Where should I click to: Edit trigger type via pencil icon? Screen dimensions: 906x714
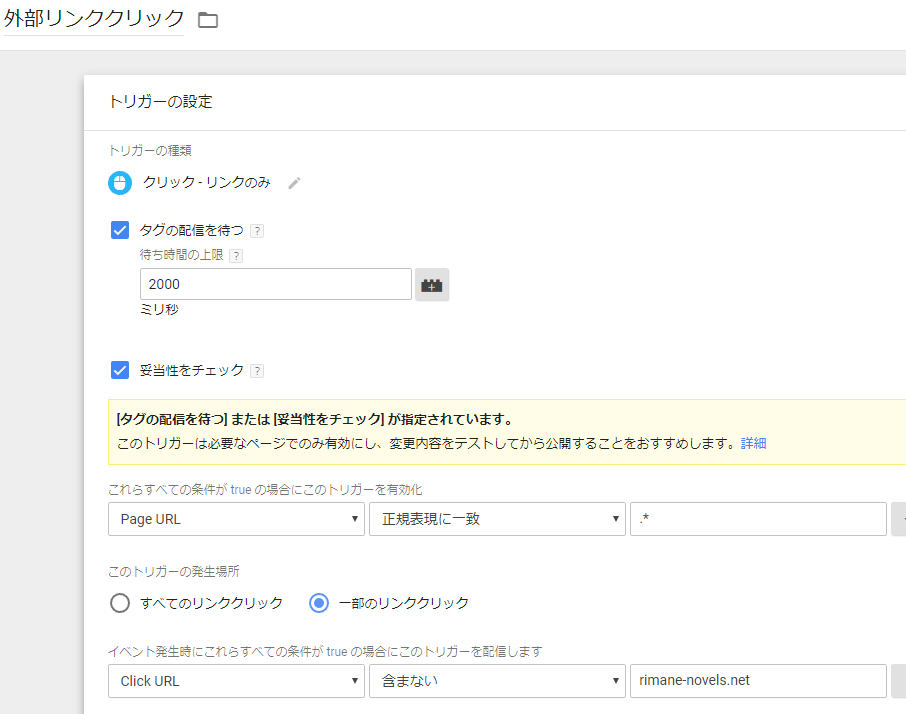click(294, 183)
